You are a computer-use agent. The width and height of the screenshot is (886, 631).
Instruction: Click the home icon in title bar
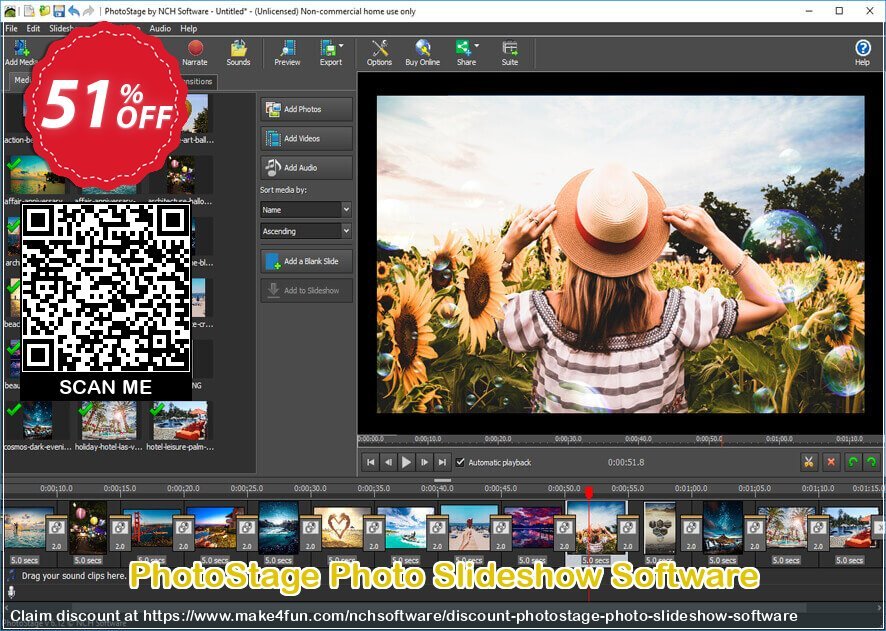point(10,11)
